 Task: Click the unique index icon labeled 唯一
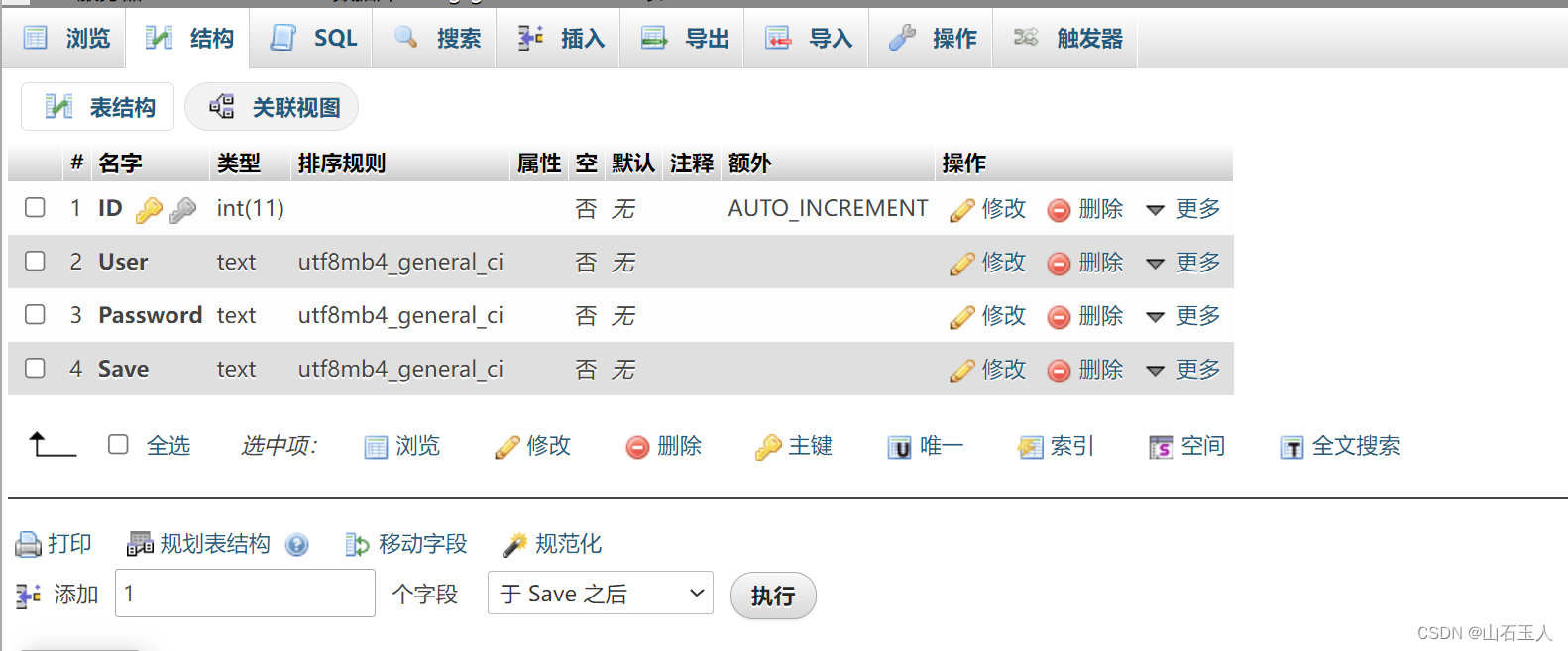(x=899, y=448)
